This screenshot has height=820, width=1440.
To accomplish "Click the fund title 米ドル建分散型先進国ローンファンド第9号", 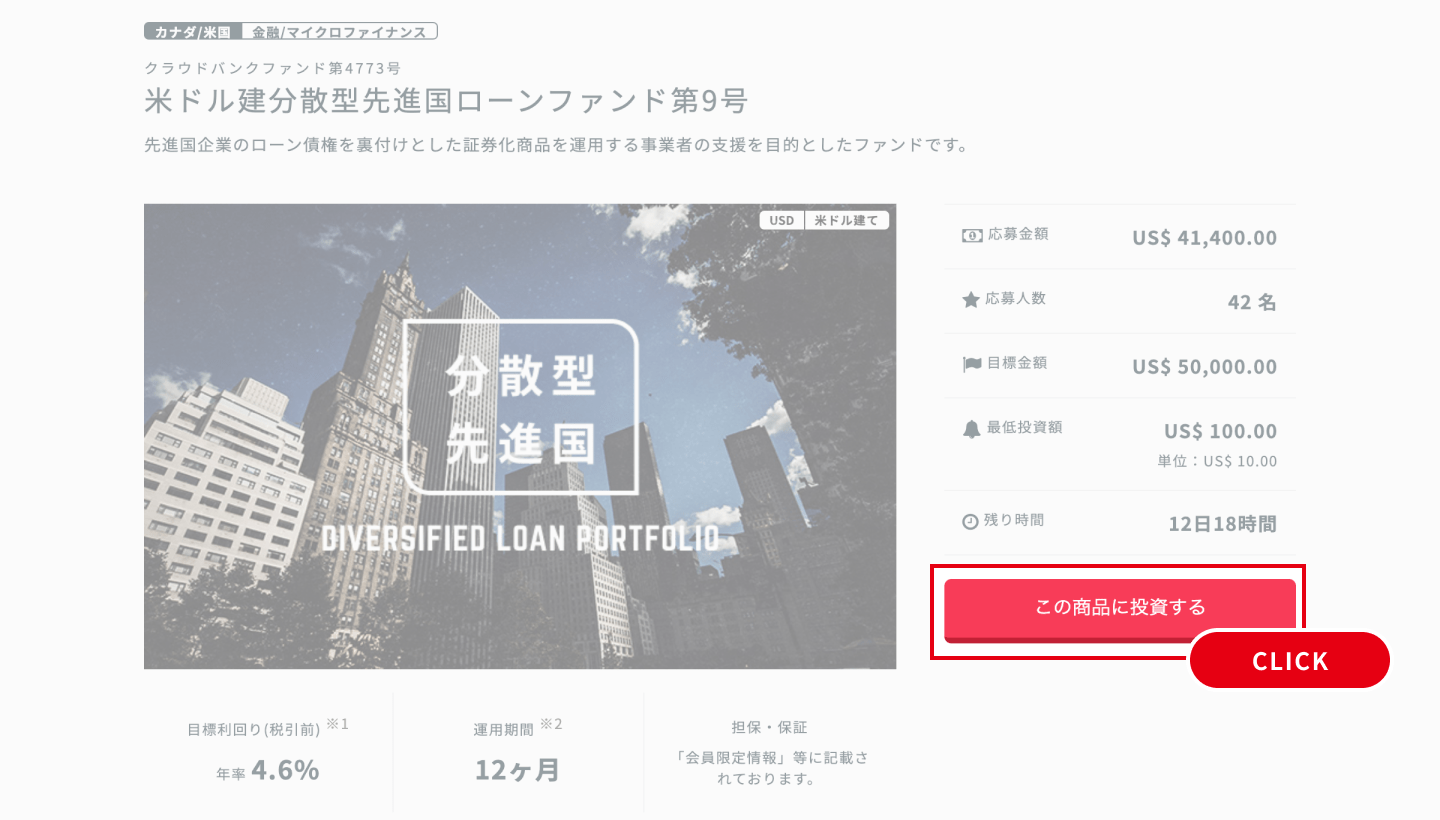I will pyautogui.click(x=446, y=101).
